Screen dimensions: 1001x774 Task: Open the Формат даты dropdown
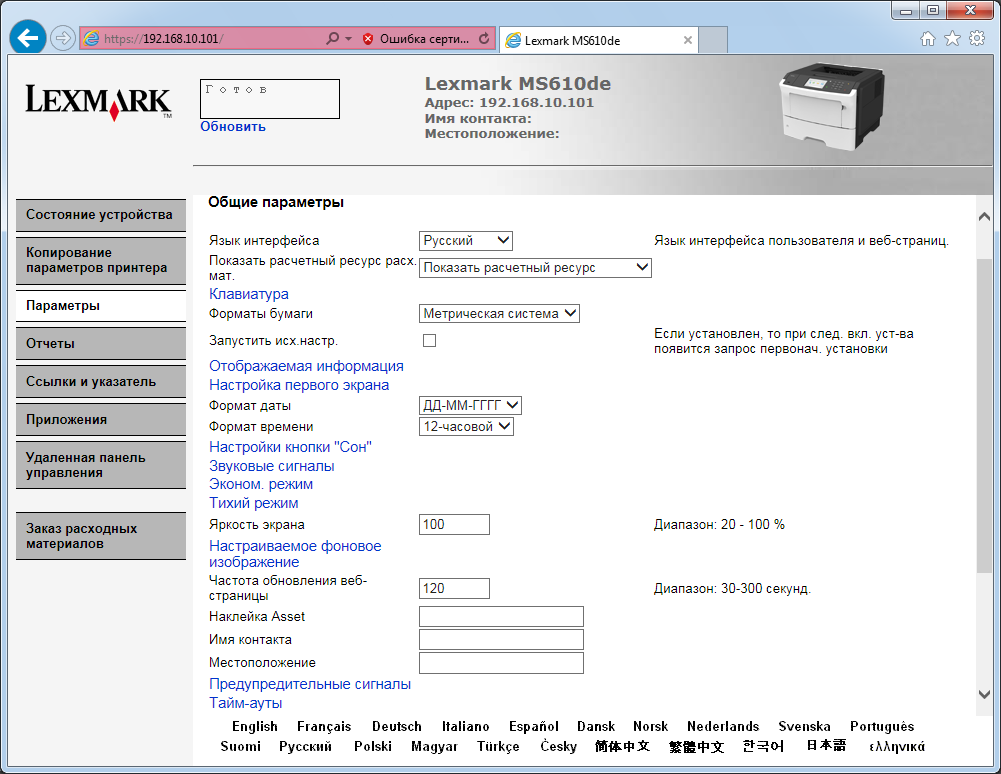point(470,406)
